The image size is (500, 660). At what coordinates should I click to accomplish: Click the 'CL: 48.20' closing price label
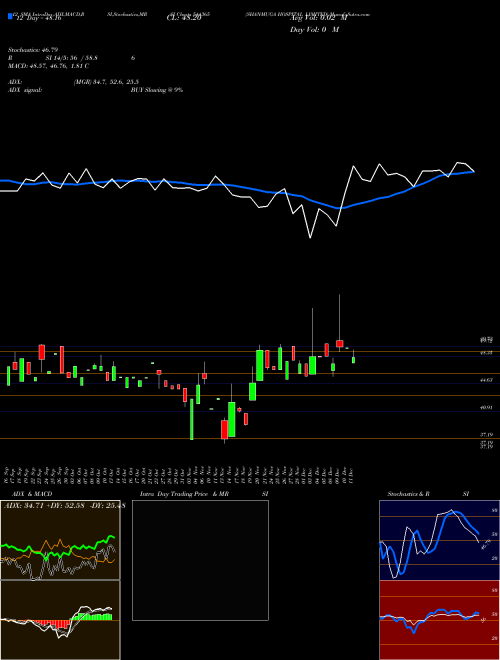(184, 18)
